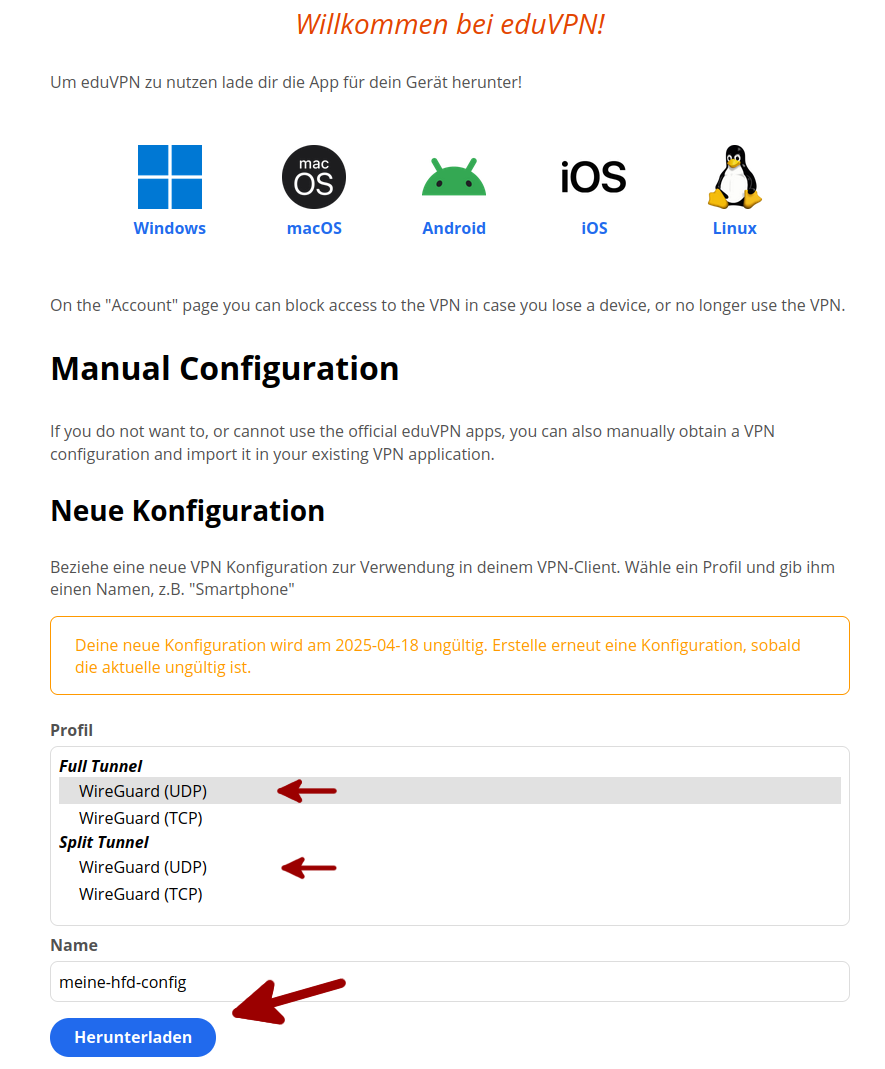885x1069 pixels.
Task: Click the Split Tunnel group label
Action: 104,842
